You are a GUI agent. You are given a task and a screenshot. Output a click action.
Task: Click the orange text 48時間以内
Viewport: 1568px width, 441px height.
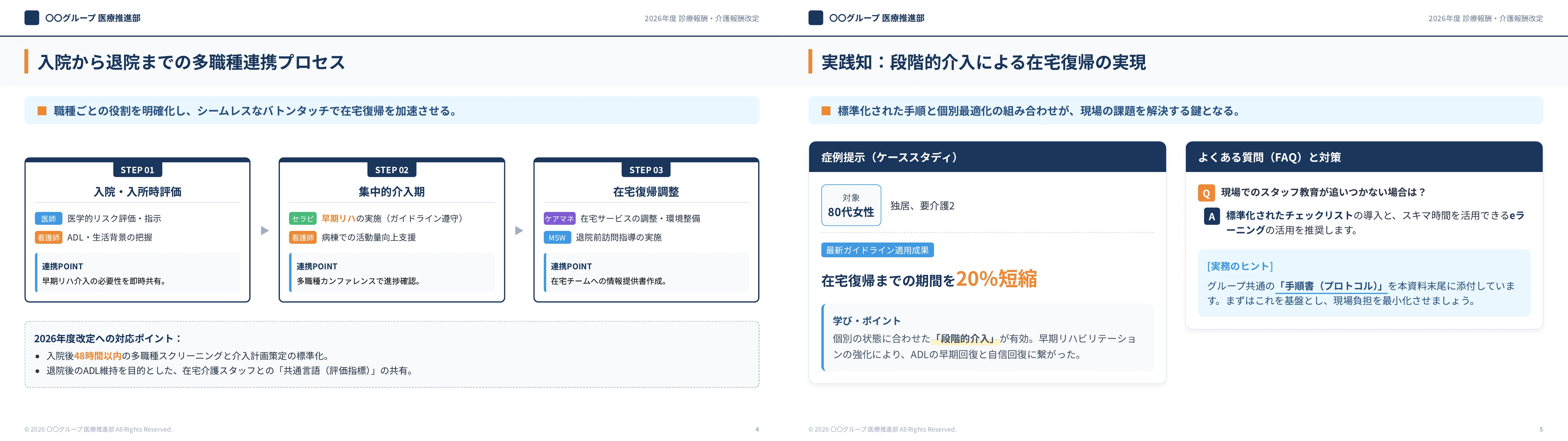98,356
